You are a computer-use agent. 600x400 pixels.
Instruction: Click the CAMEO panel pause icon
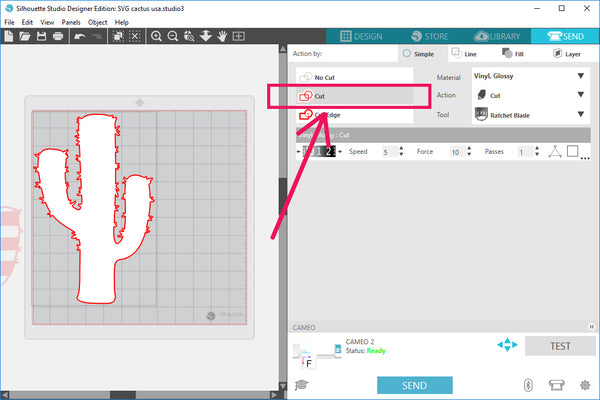(x=592, y=327)
